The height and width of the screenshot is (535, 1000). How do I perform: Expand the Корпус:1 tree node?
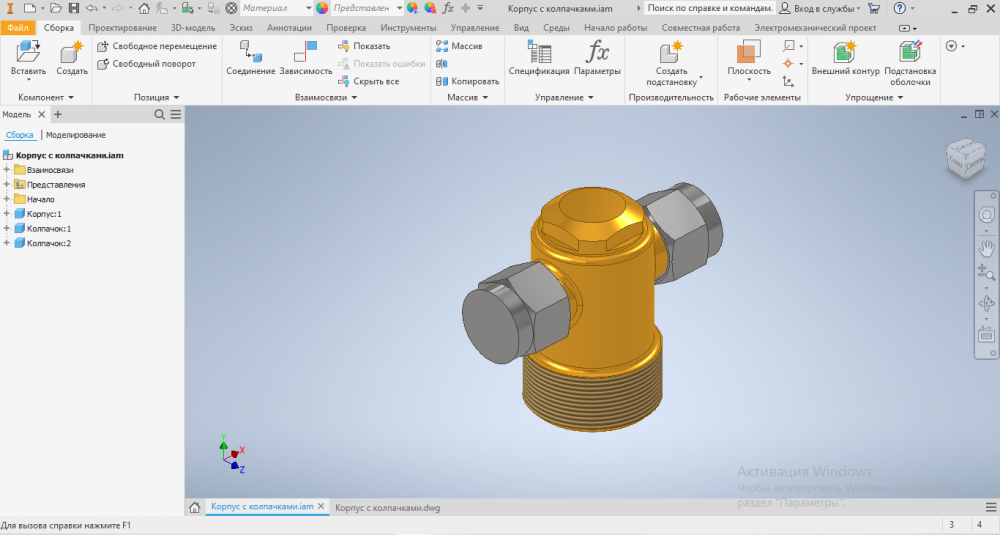pyautogui.click(x=7, y=214)
